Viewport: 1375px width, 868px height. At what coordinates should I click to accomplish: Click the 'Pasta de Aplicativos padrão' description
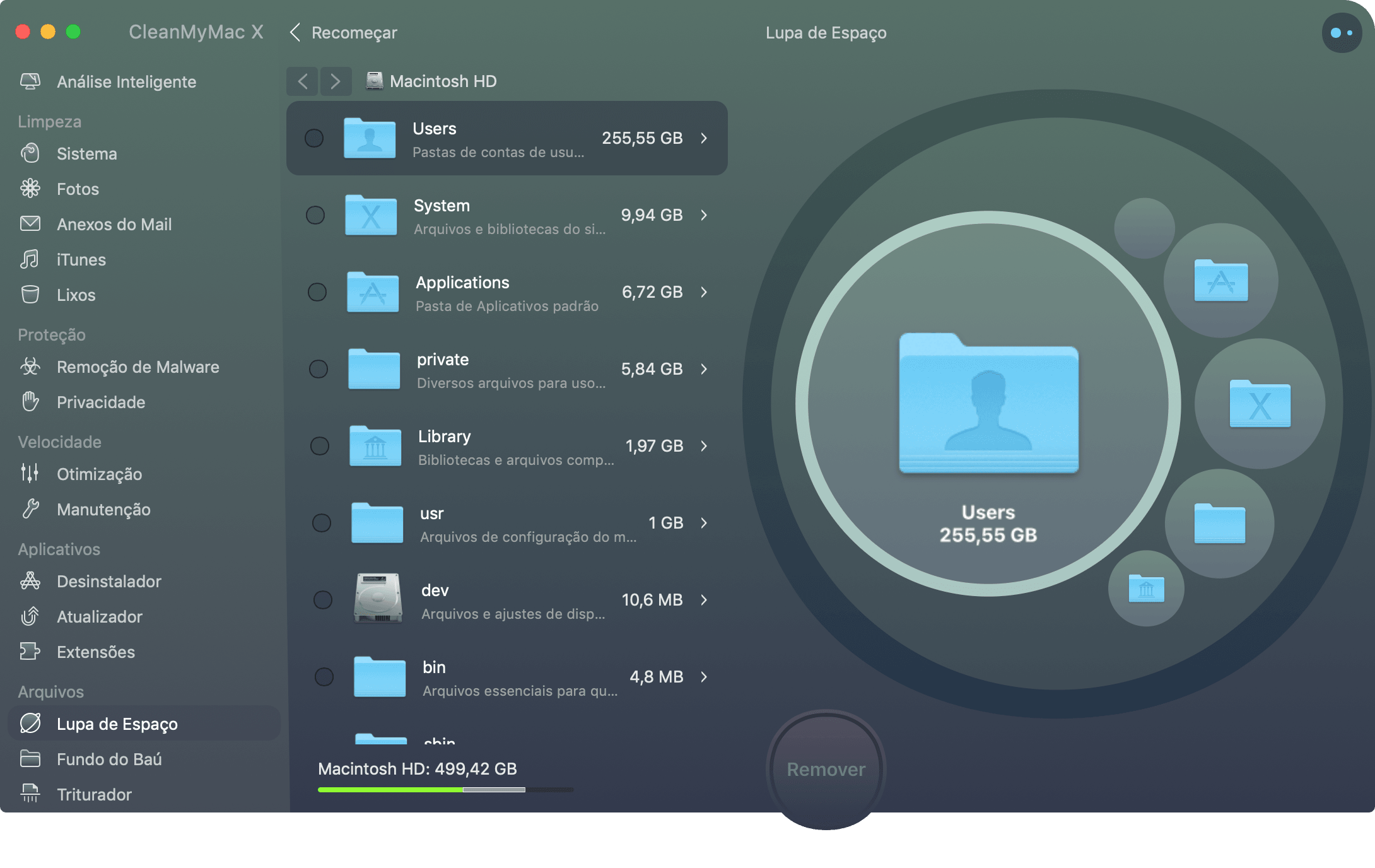pos(507,306)
